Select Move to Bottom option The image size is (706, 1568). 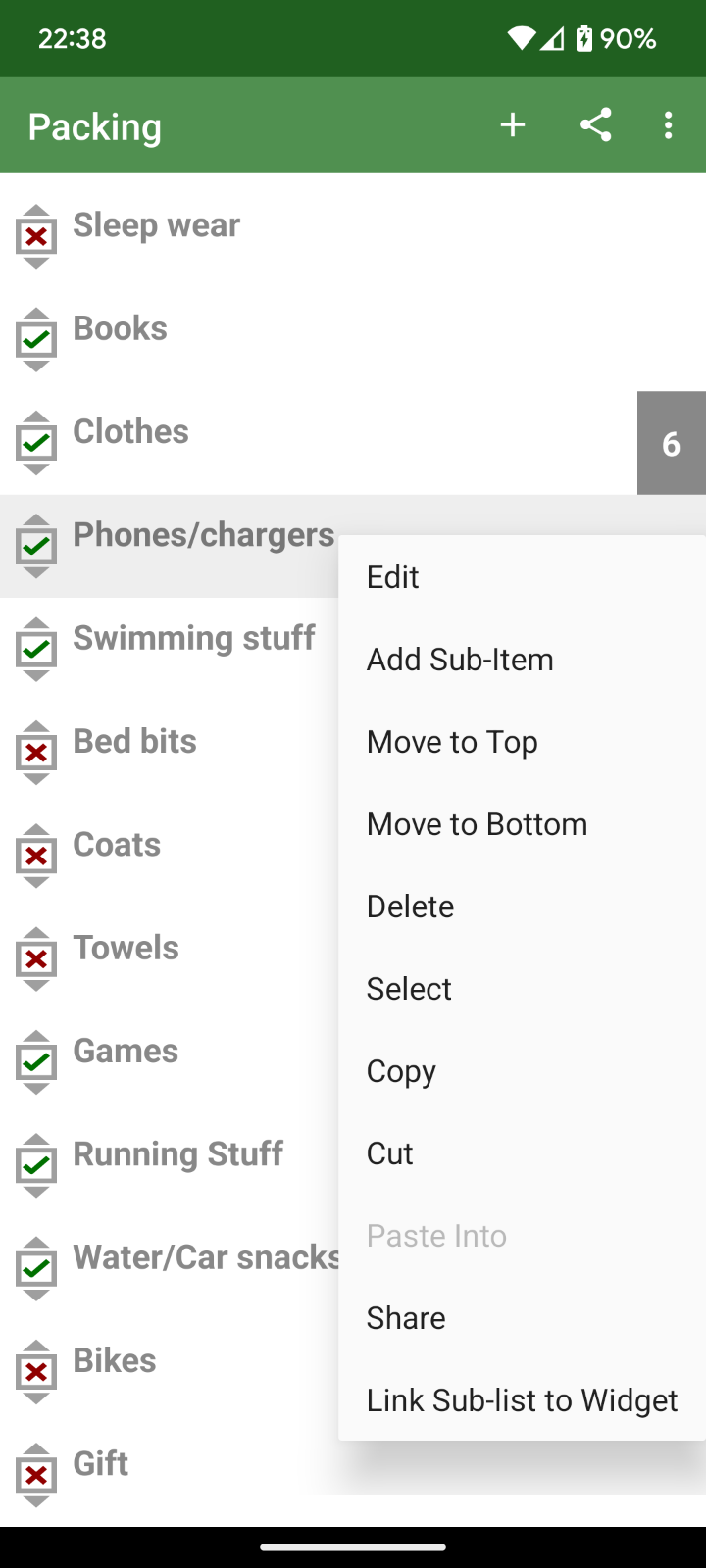coord(477,824)
